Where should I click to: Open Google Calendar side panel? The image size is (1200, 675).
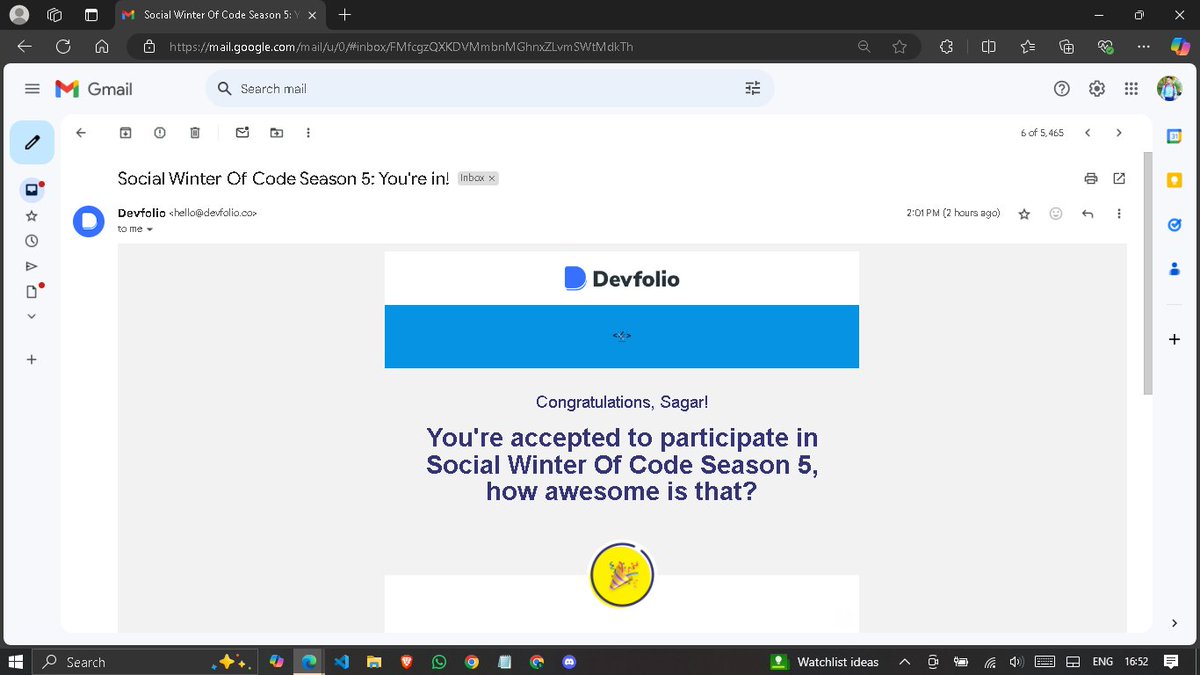tap(1175, 136)
